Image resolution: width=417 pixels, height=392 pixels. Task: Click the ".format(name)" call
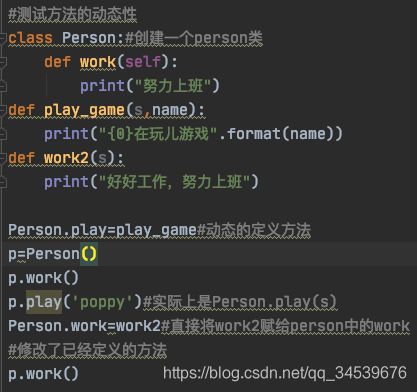[281, 134]
